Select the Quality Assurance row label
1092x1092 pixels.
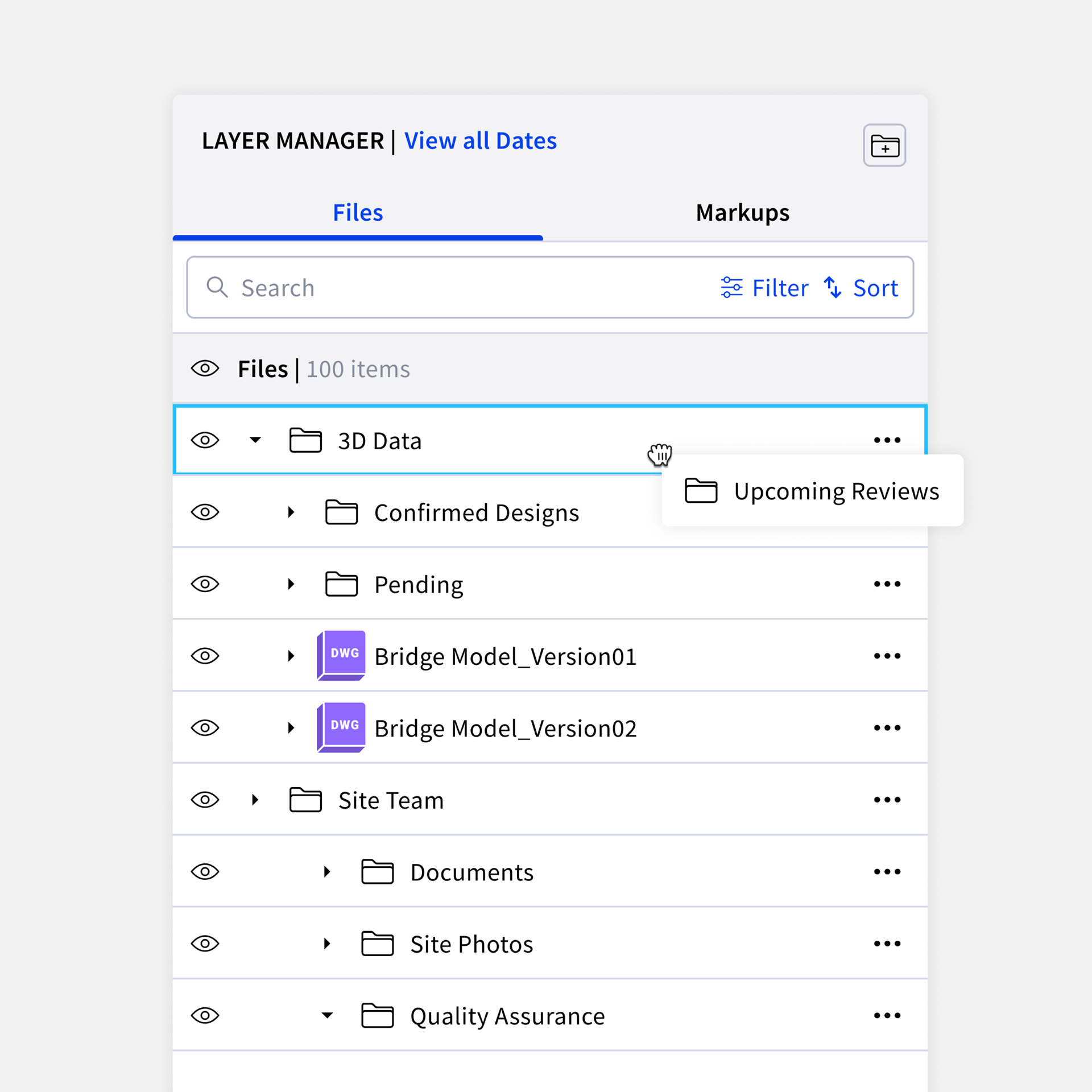(x=507, y=1017)
